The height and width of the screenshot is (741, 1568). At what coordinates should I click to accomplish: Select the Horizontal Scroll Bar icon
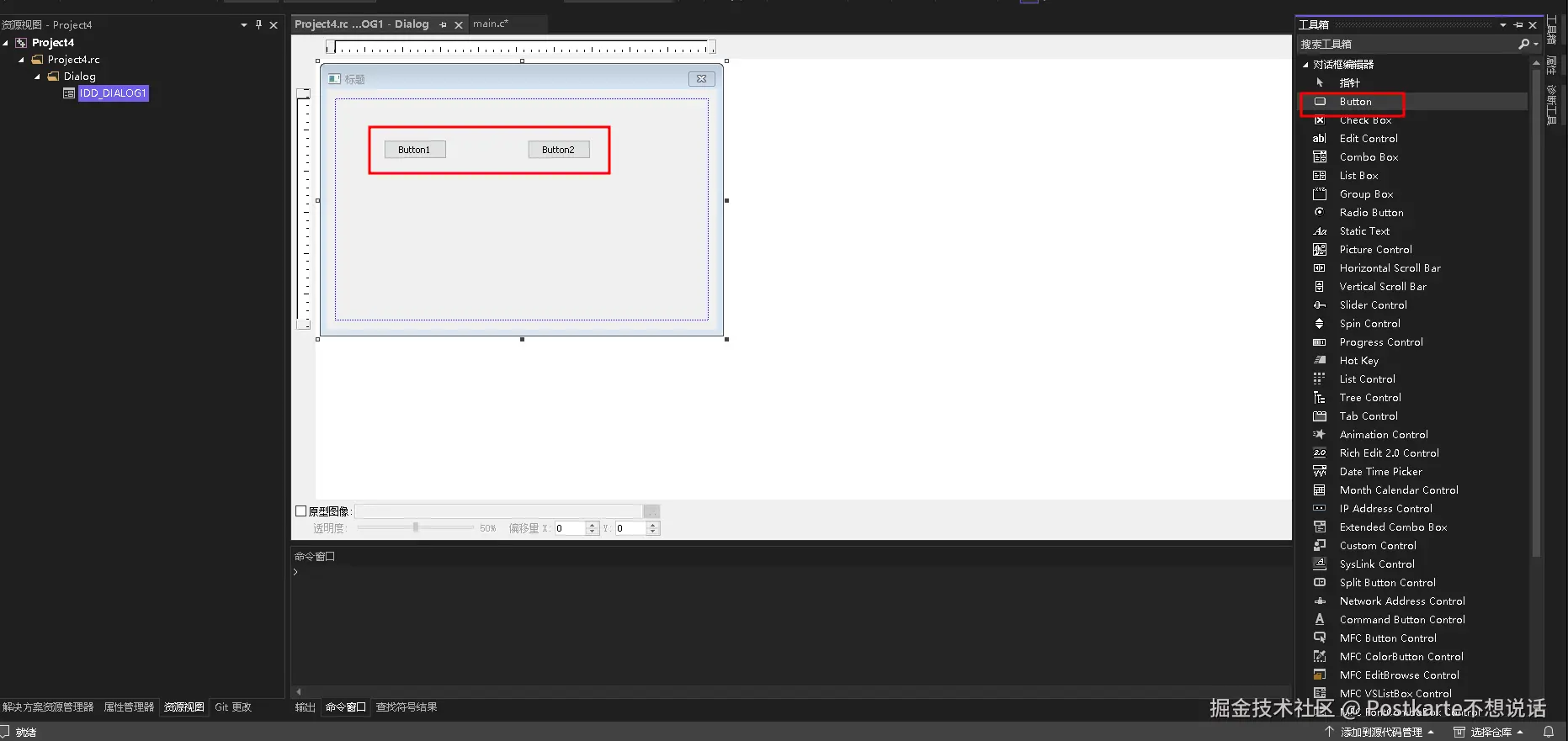(x=1320, y=267)
